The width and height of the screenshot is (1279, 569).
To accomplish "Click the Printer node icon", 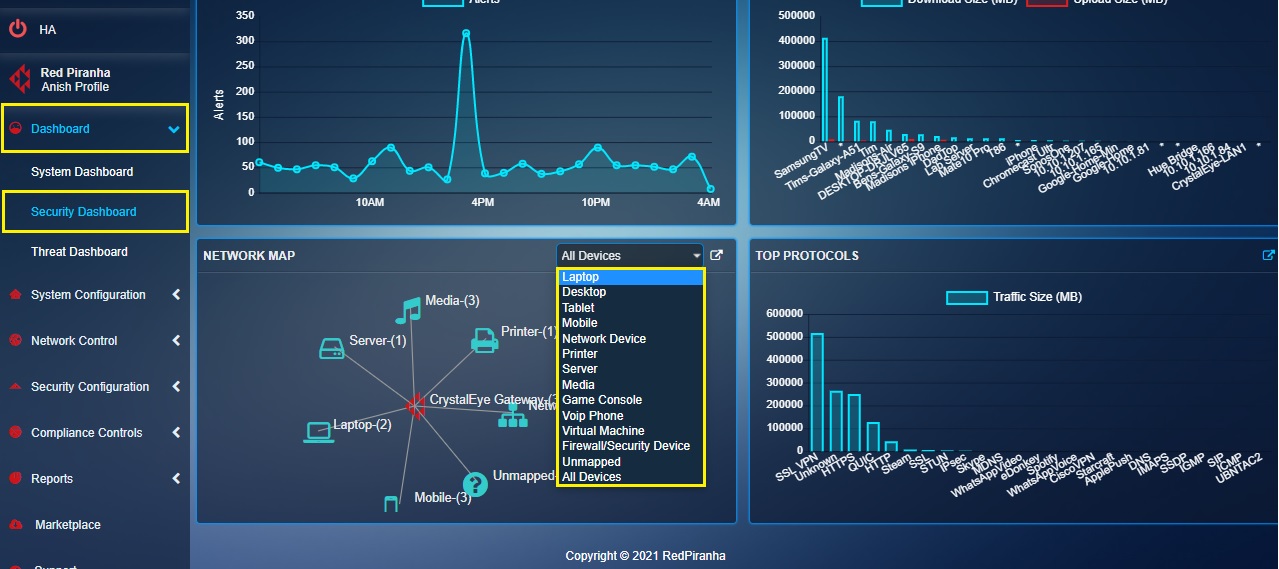I will pyautogui.click(x=485, y=340).
